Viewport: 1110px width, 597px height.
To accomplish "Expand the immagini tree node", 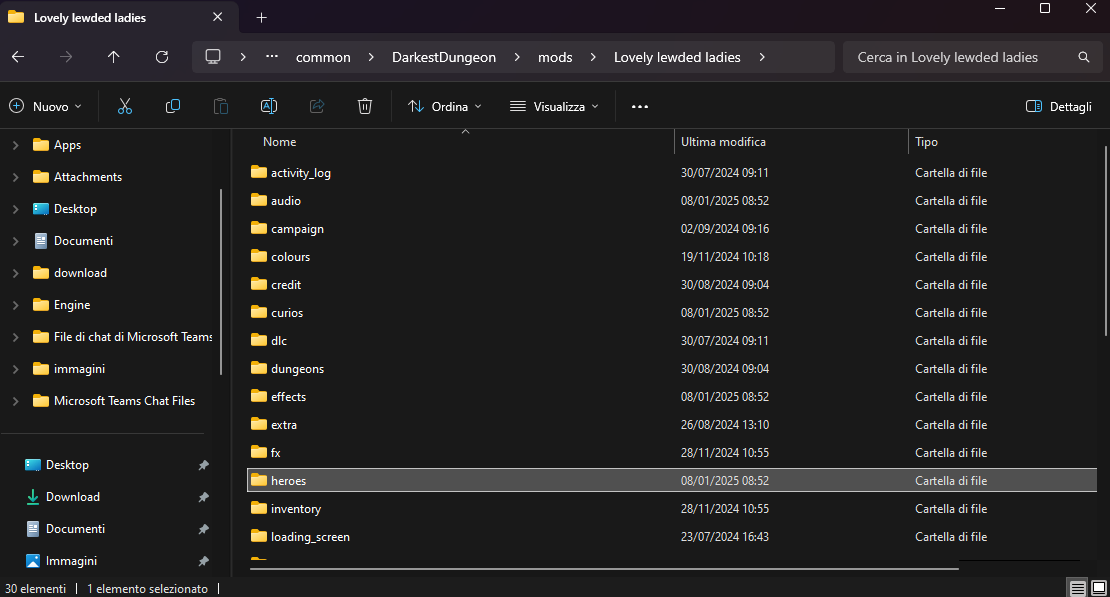I will click(x=15, y=369).
